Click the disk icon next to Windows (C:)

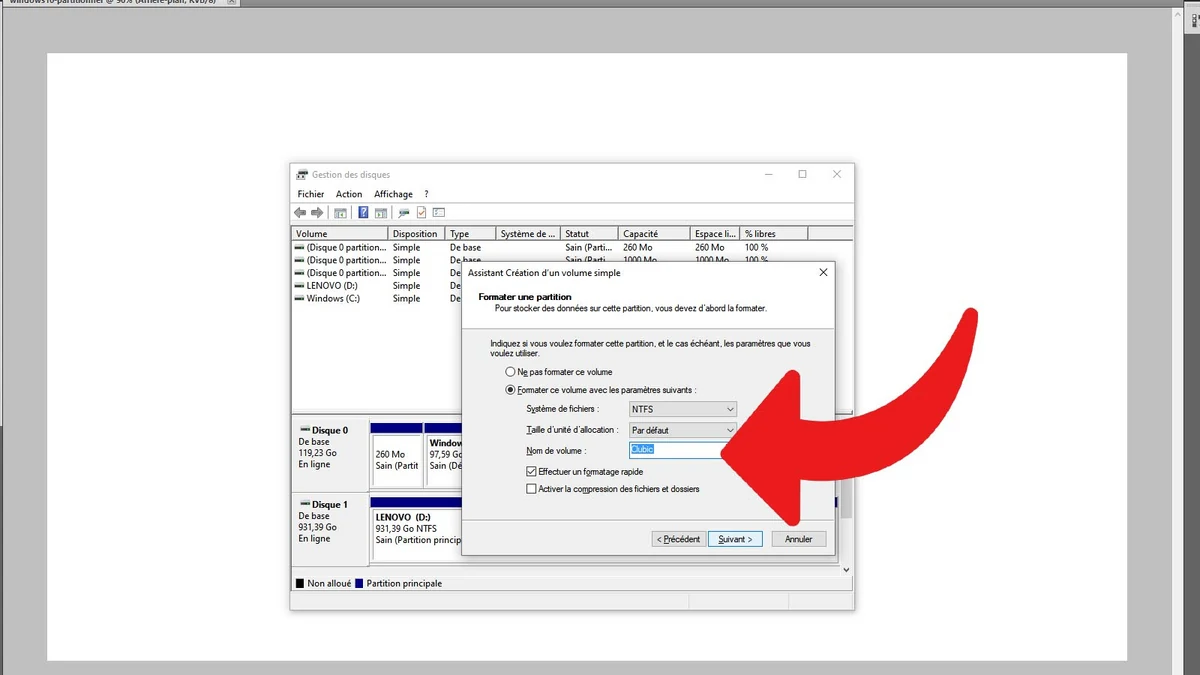click(x=299, y=299)
